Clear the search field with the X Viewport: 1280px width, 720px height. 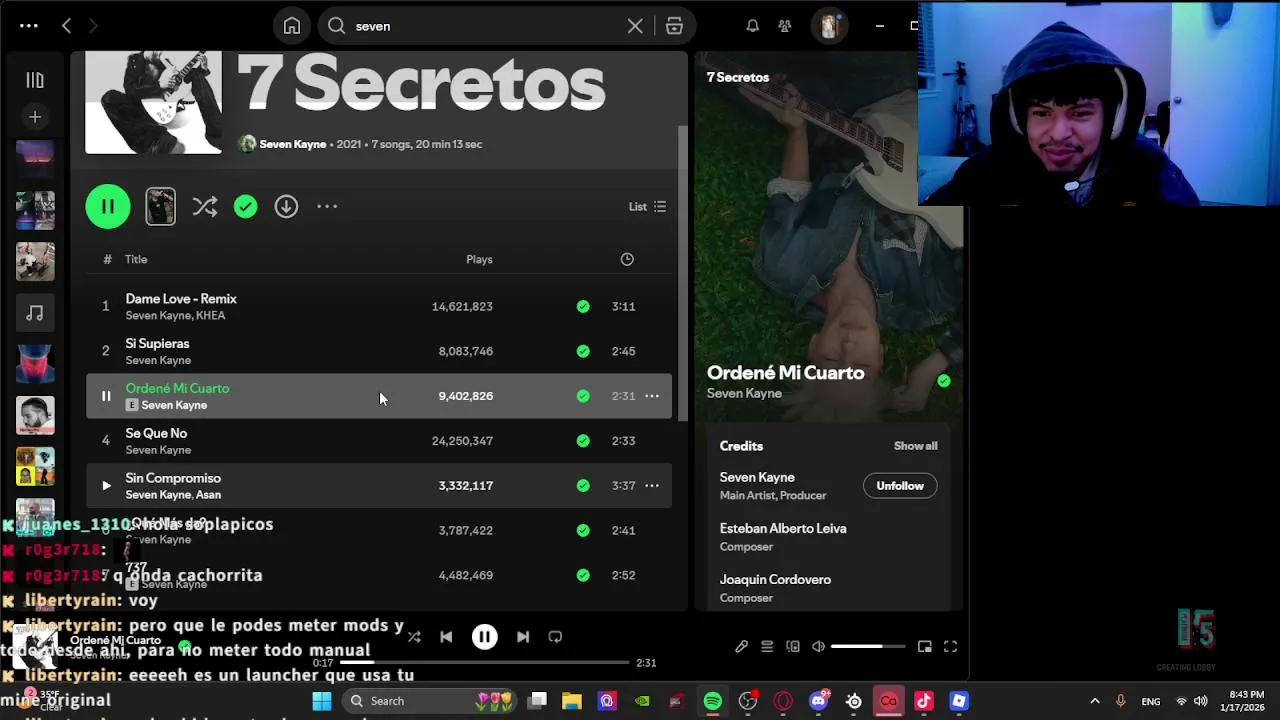pyautogui.click(x=635, y=26)
